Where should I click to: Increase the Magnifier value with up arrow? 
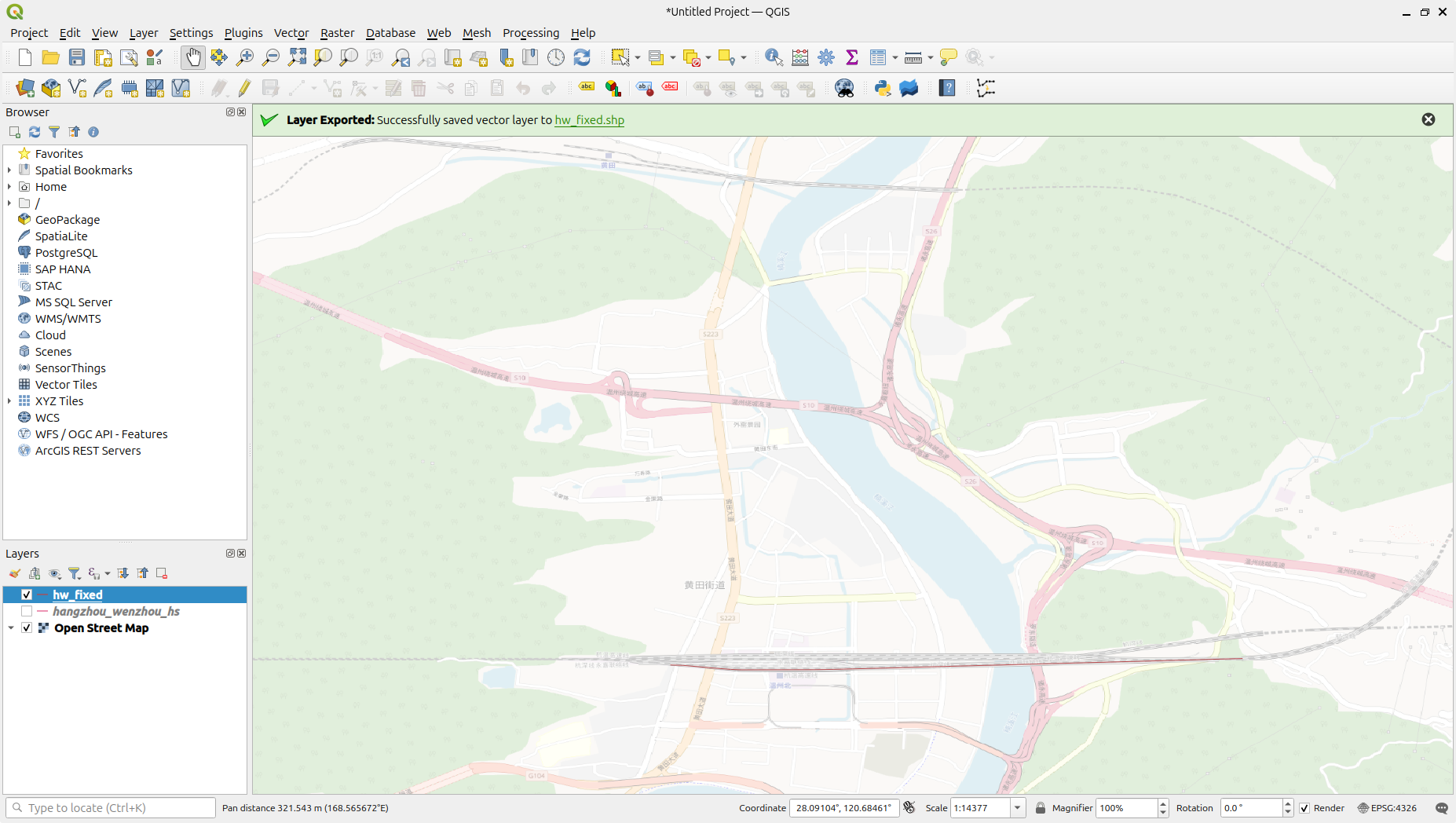click(x=1163, y=803)
